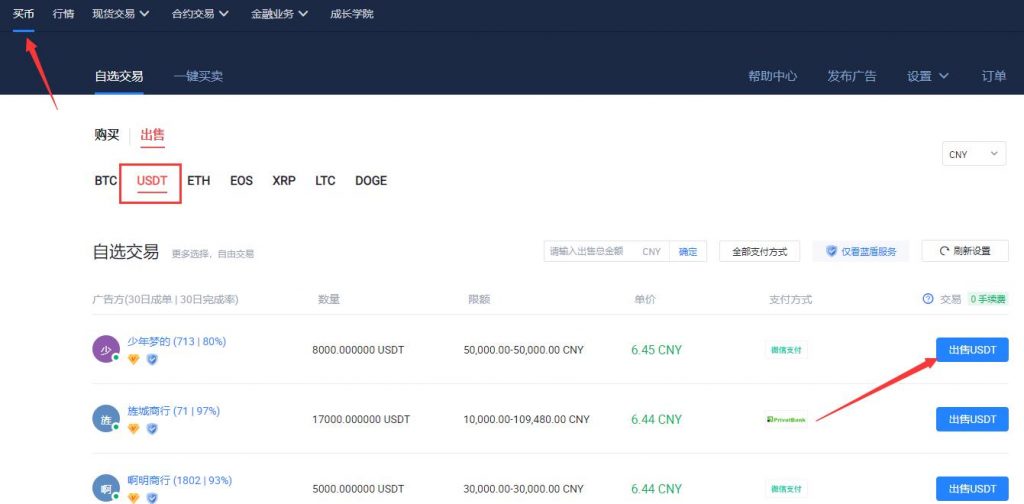
Task: Select the EOS coin tab
Action: (241, 181)
